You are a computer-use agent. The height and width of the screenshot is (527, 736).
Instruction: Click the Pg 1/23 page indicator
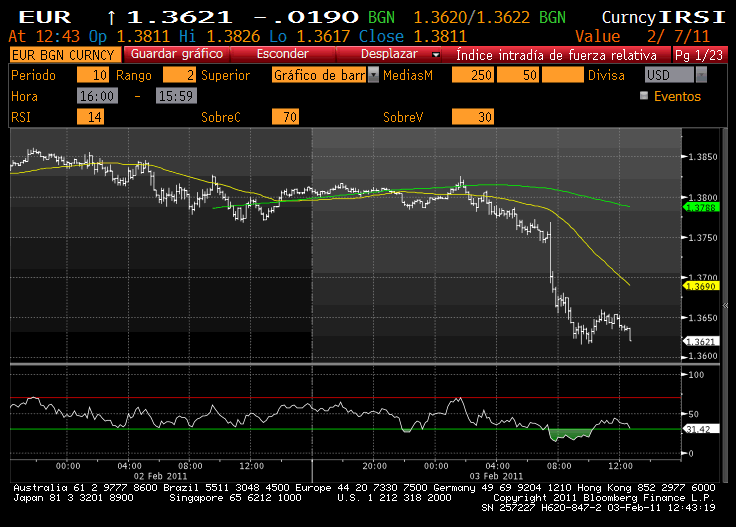pos(700,54)
